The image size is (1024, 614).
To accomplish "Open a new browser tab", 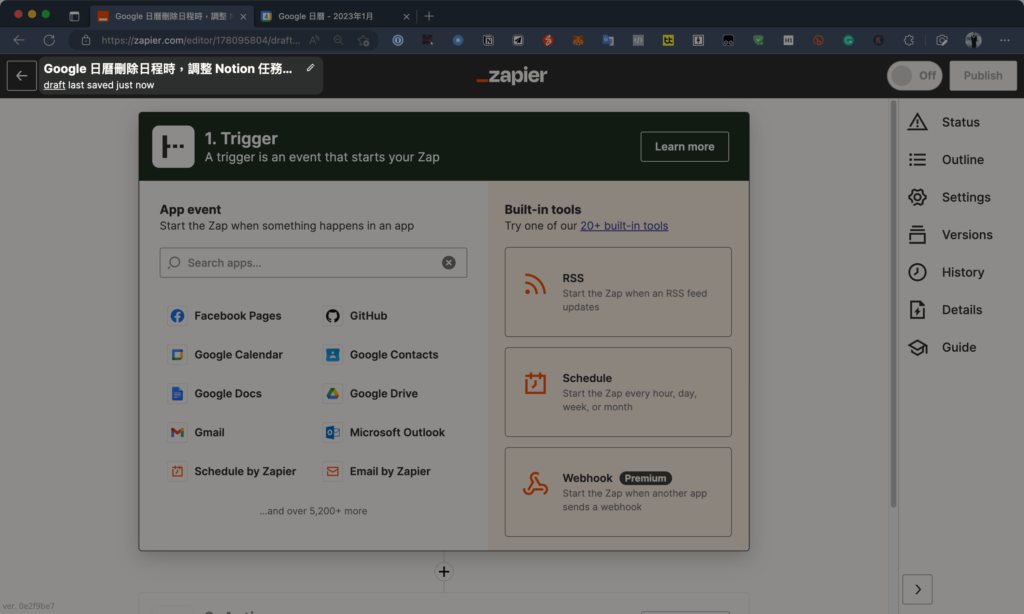I will point(429,16).
